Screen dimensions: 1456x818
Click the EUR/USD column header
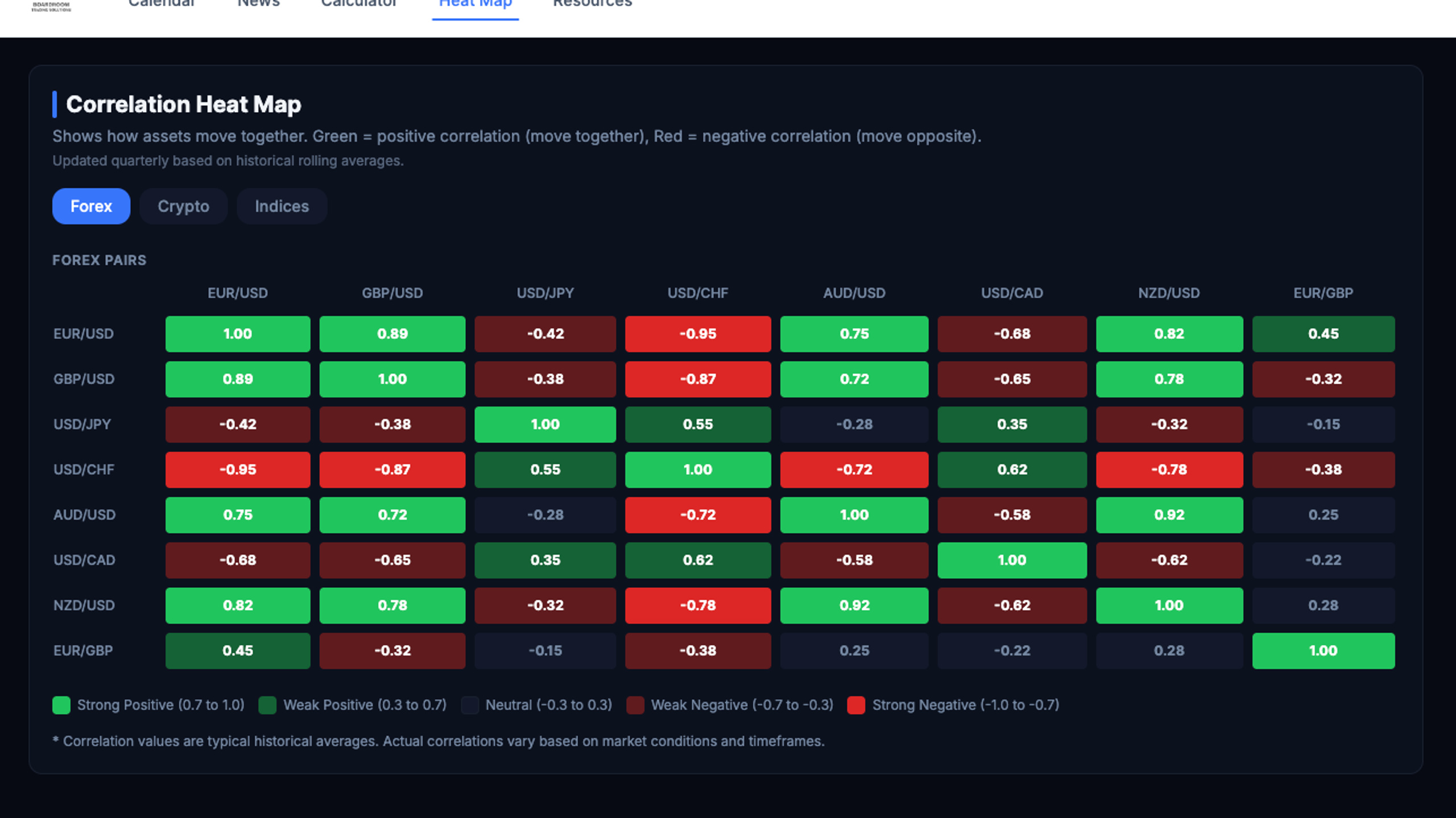coord(238,293)
